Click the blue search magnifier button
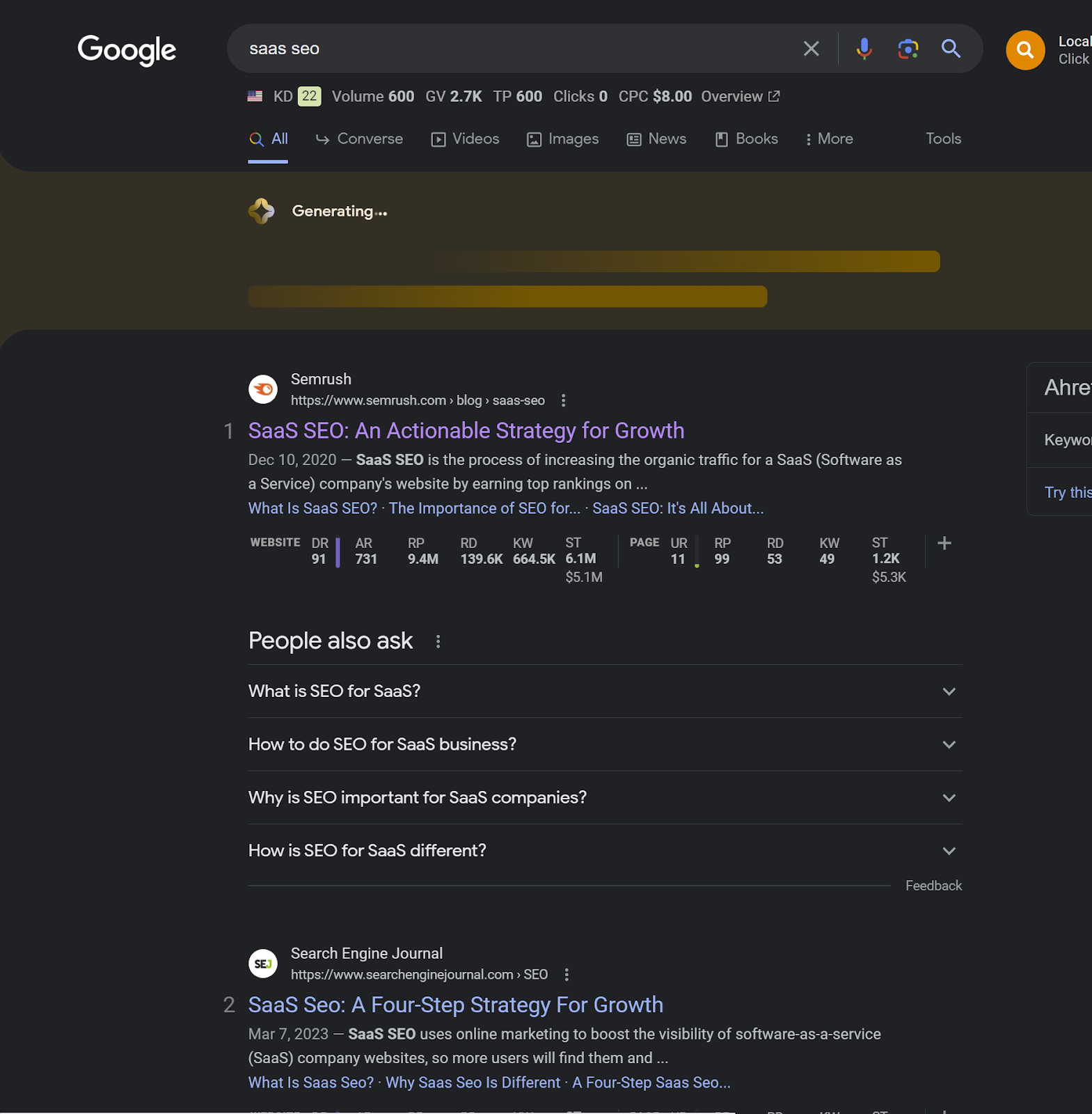1092x1114 pixels. 951,49
